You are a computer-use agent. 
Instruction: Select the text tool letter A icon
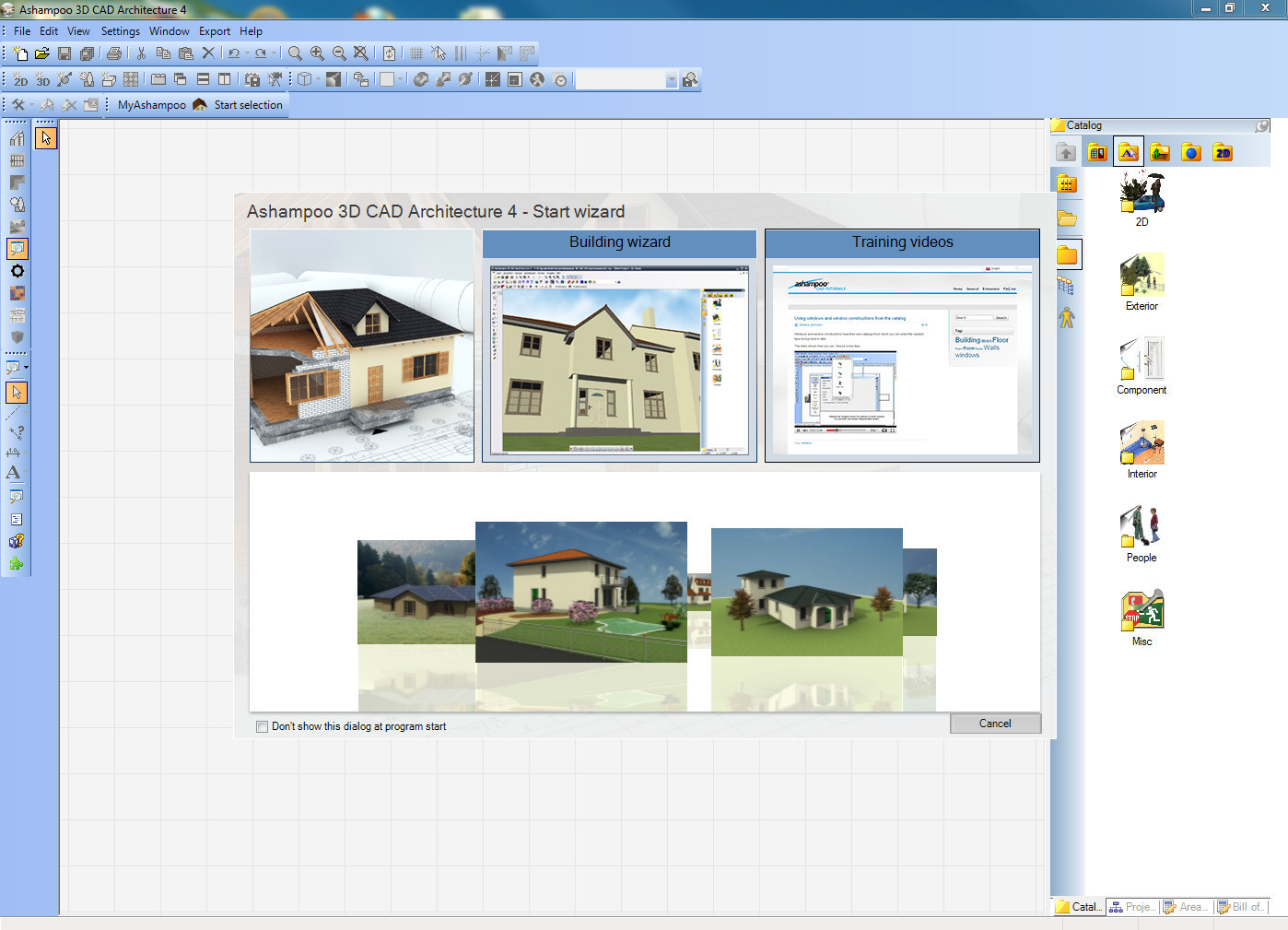[14, 473]
